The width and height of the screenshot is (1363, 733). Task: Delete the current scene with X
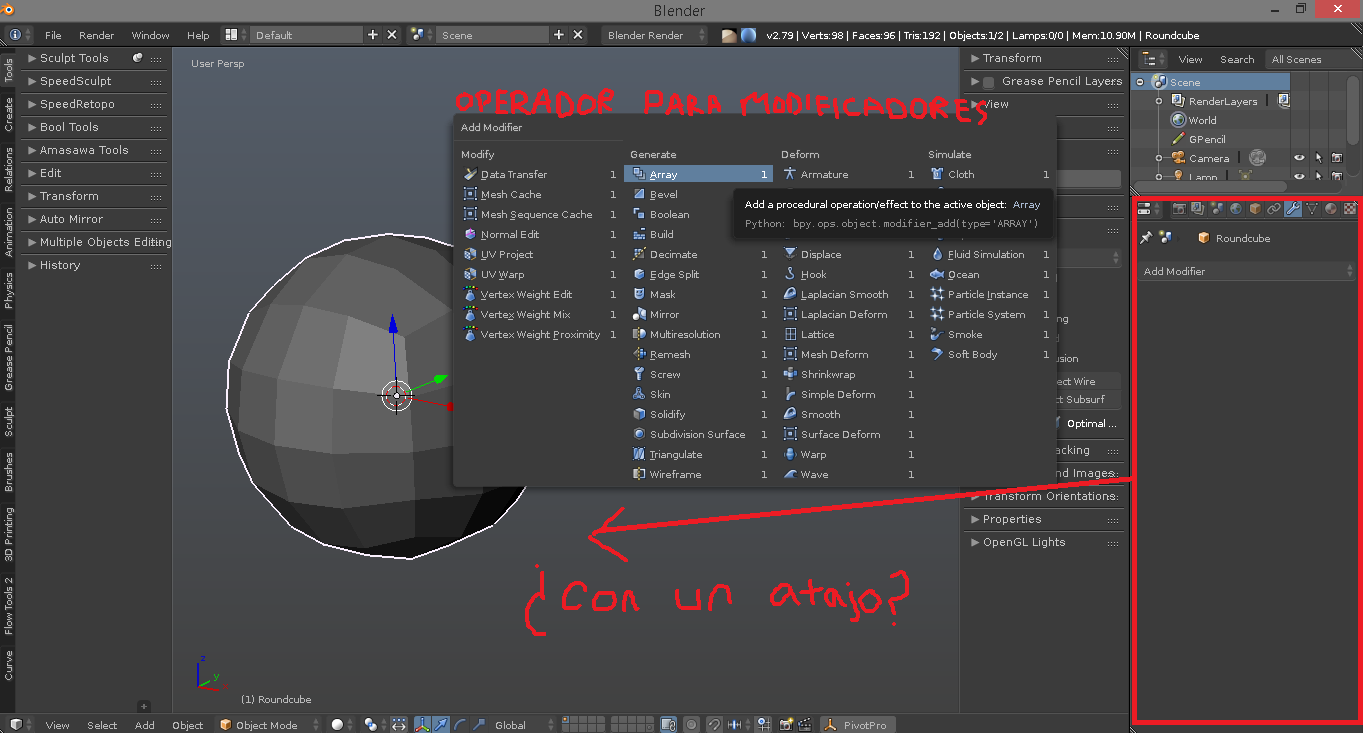(578, 35)
